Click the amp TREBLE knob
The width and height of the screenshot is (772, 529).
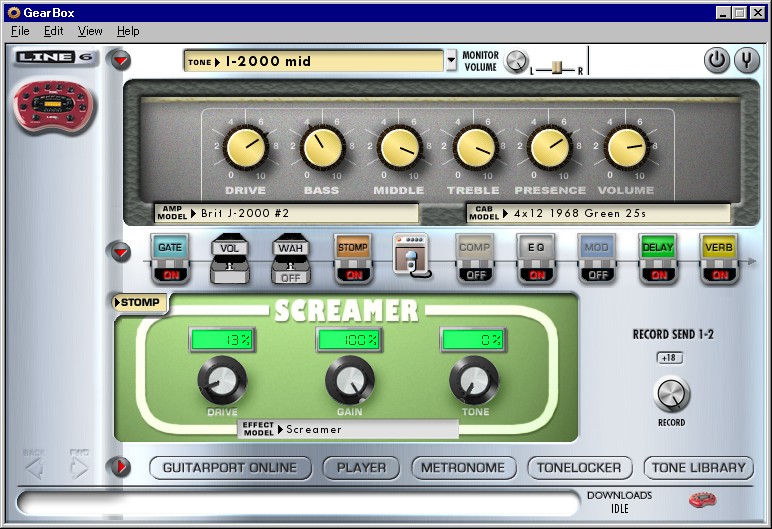475,147
